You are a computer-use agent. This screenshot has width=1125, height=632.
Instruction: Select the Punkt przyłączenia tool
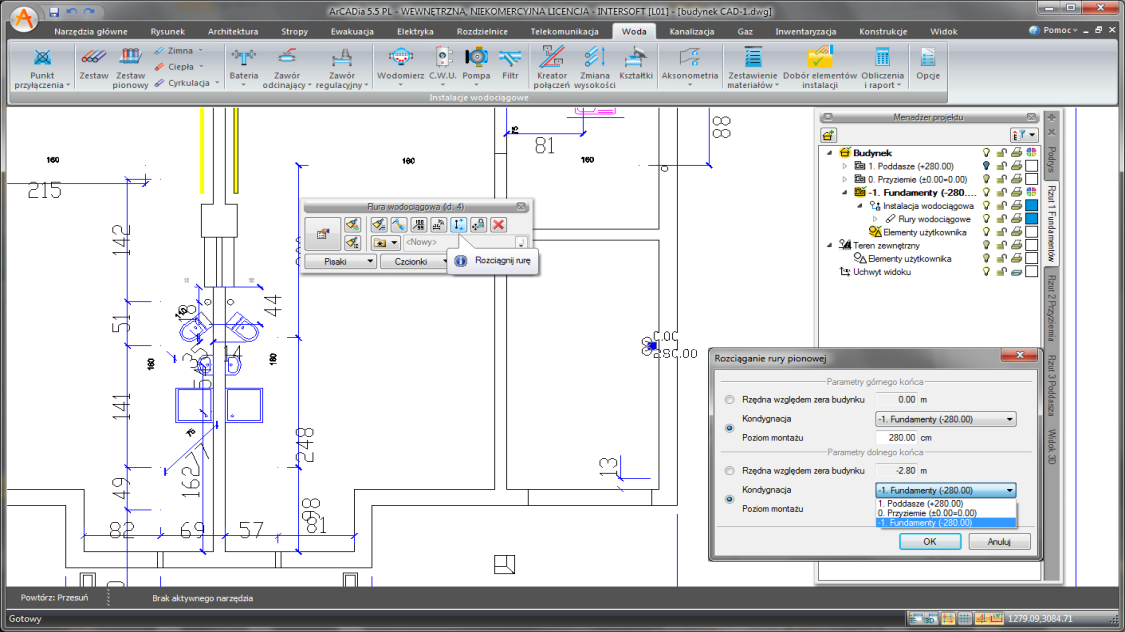click(42, 67)
